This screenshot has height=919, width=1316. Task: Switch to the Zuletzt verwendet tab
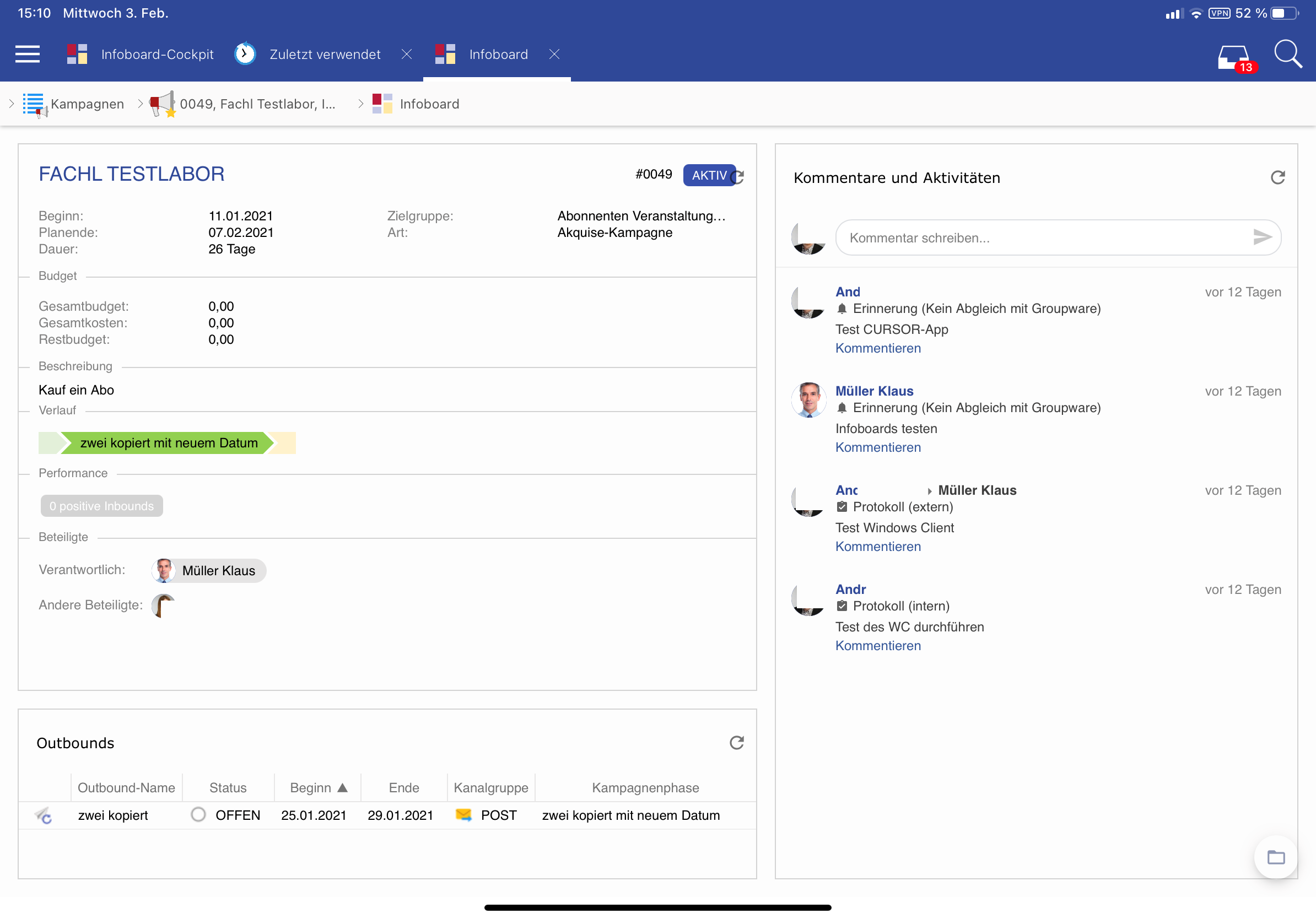click(325, 55)
